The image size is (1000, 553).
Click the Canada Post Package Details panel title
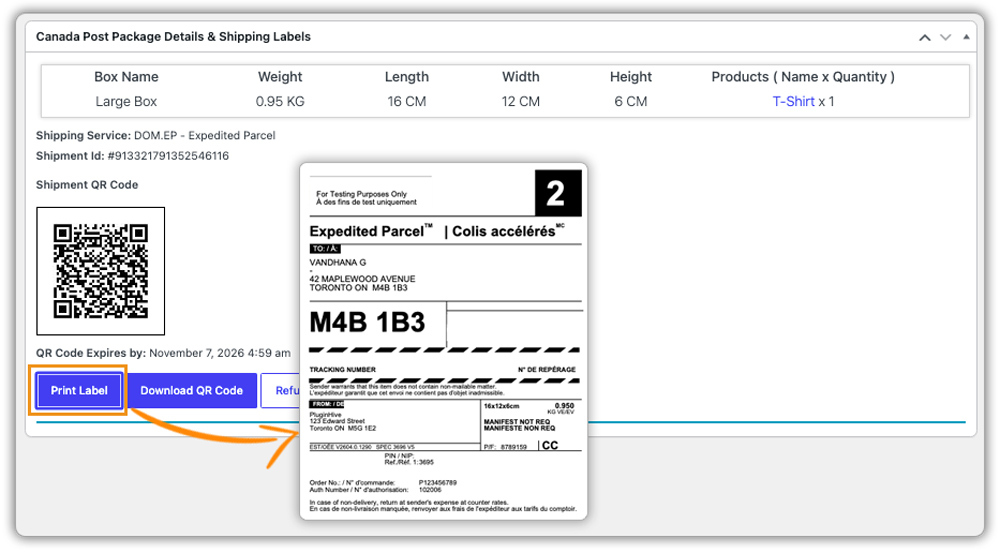(x=173, y=37)
